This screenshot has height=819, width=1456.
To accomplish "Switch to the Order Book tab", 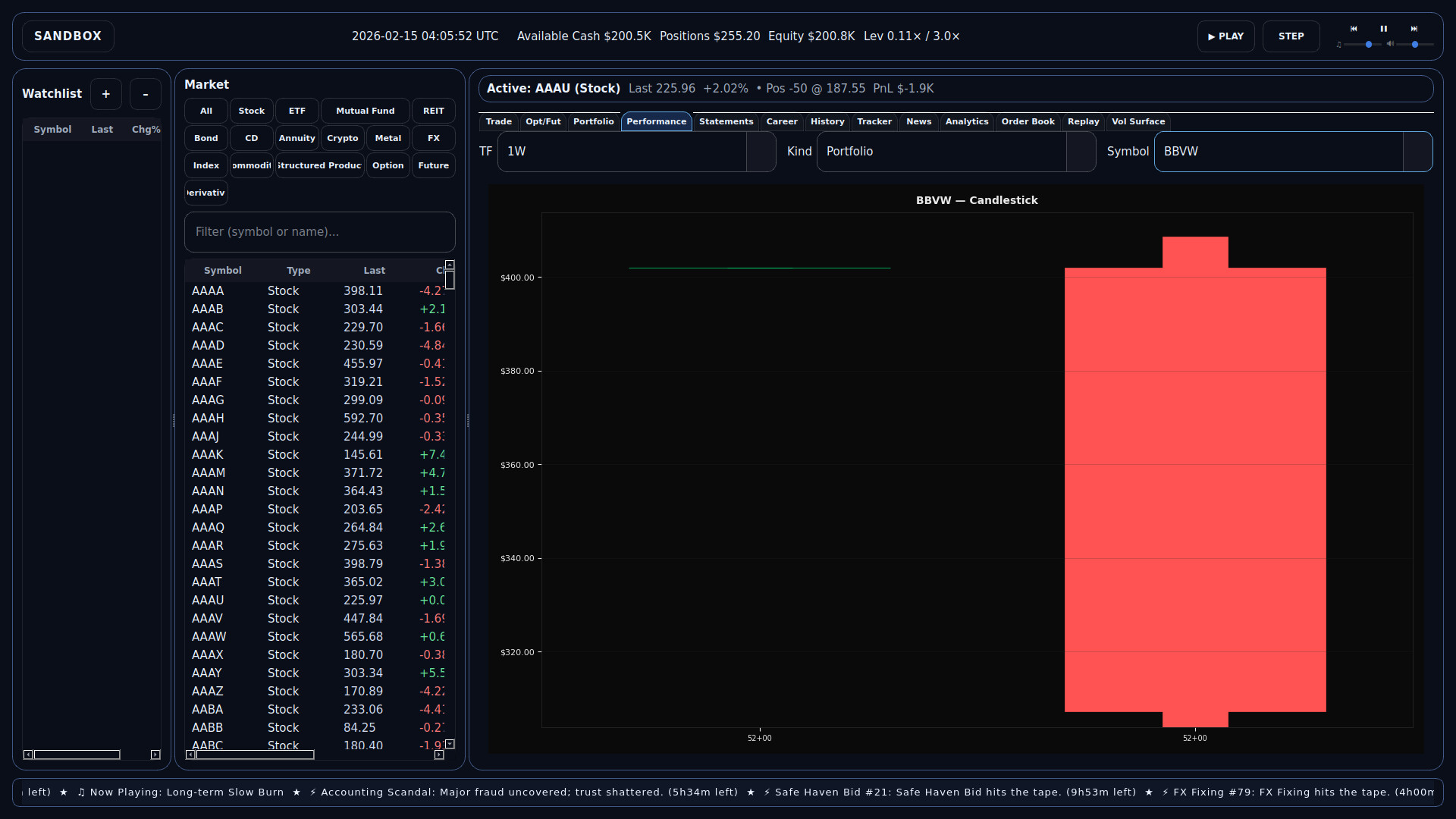I will tap(1028, 122).
